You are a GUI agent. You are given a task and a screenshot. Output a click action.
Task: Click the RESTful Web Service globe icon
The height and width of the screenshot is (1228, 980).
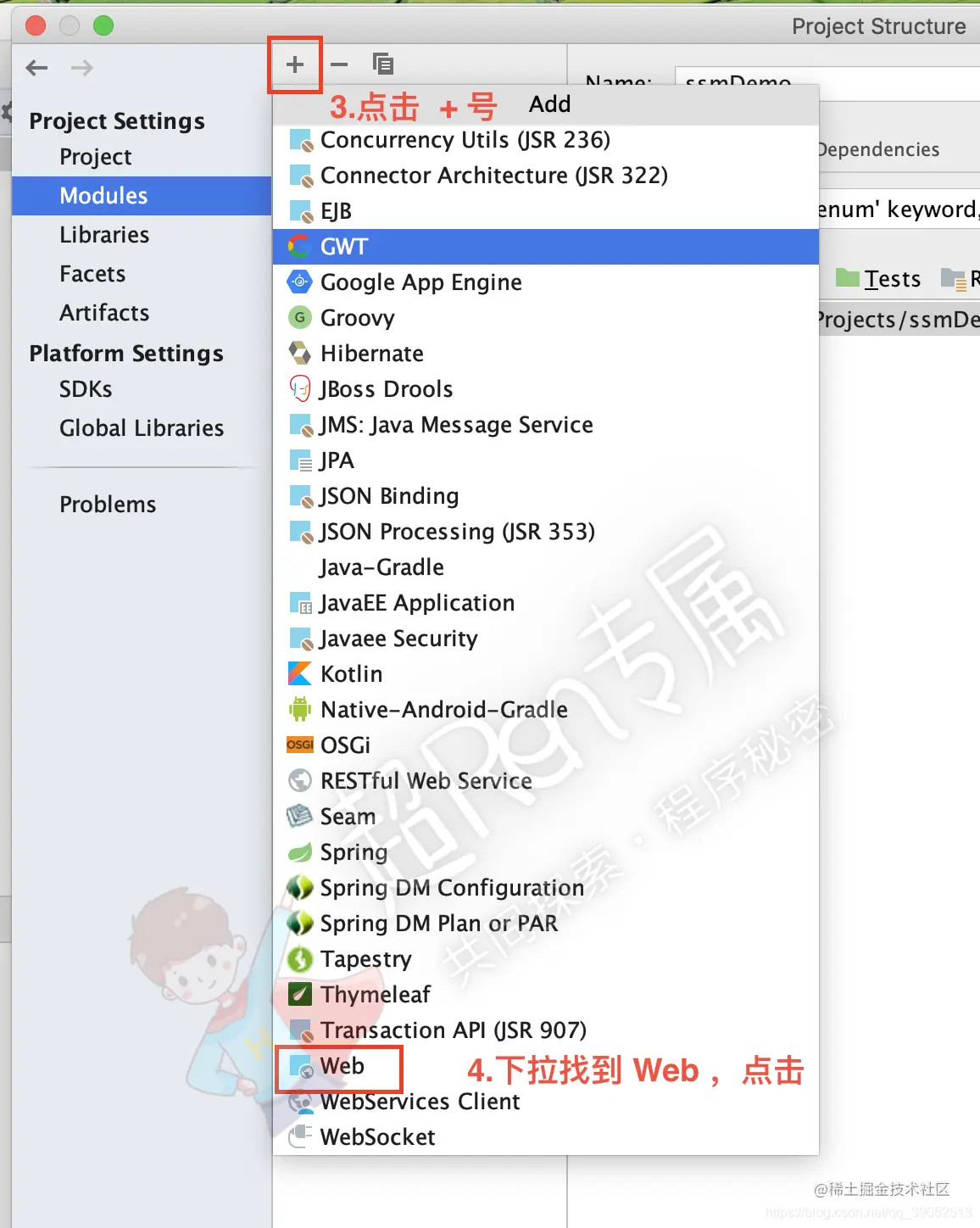pos(300,781)
